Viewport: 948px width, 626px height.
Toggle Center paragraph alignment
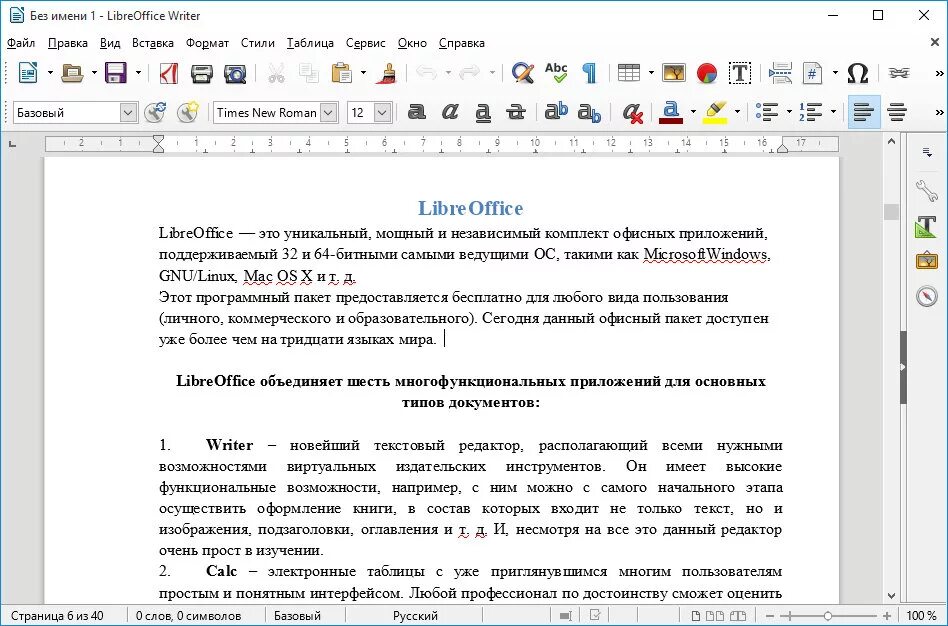pos(897,112)
